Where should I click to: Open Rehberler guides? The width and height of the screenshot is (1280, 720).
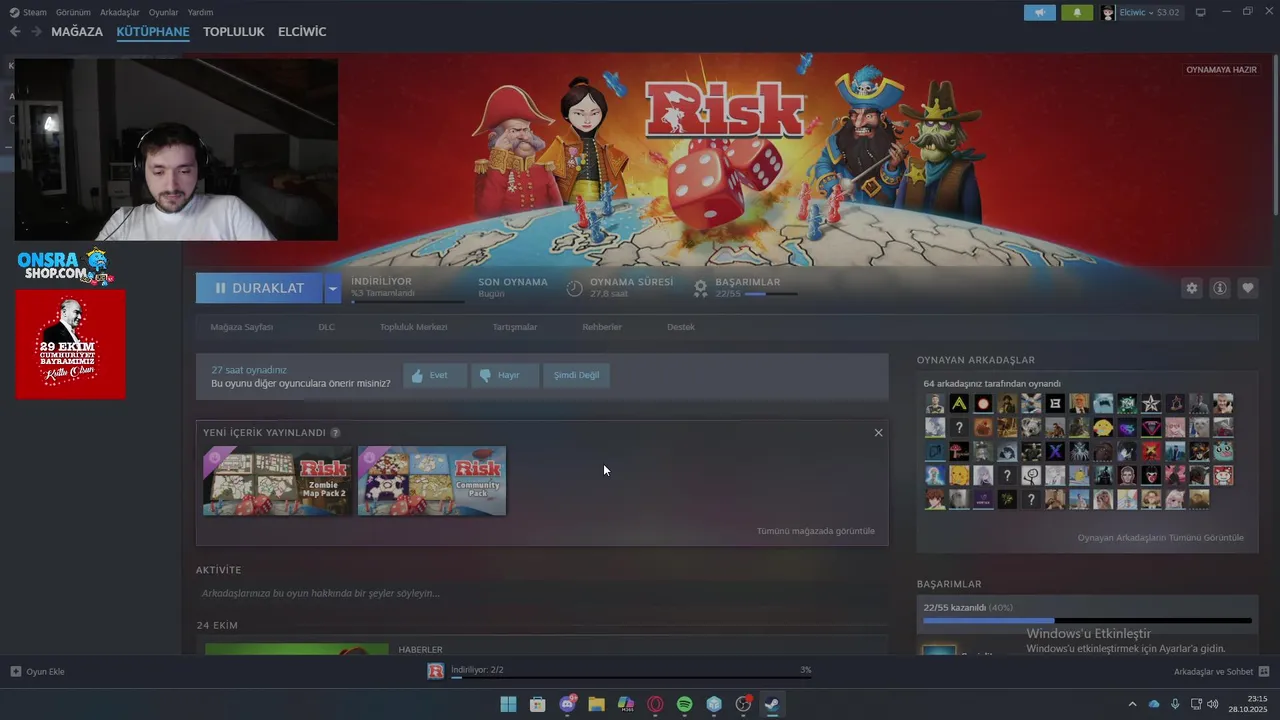coord(602,327)
